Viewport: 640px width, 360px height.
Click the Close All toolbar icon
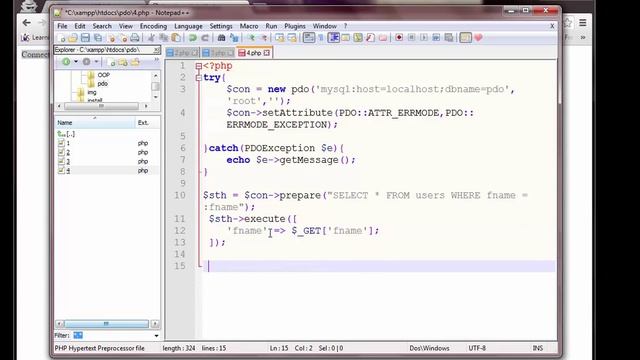123,38
